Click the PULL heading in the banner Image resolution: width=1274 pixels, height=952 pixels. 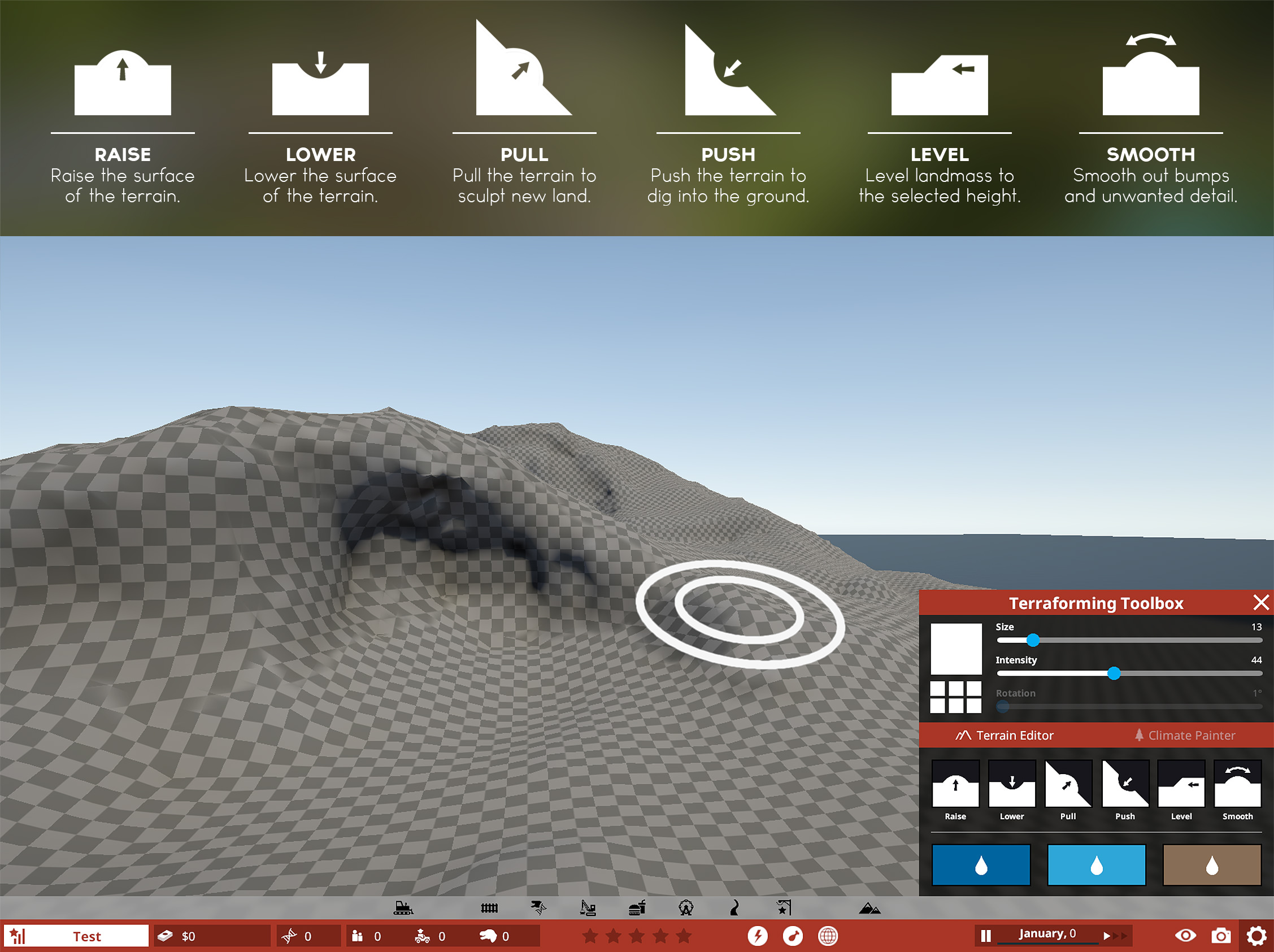524,154
